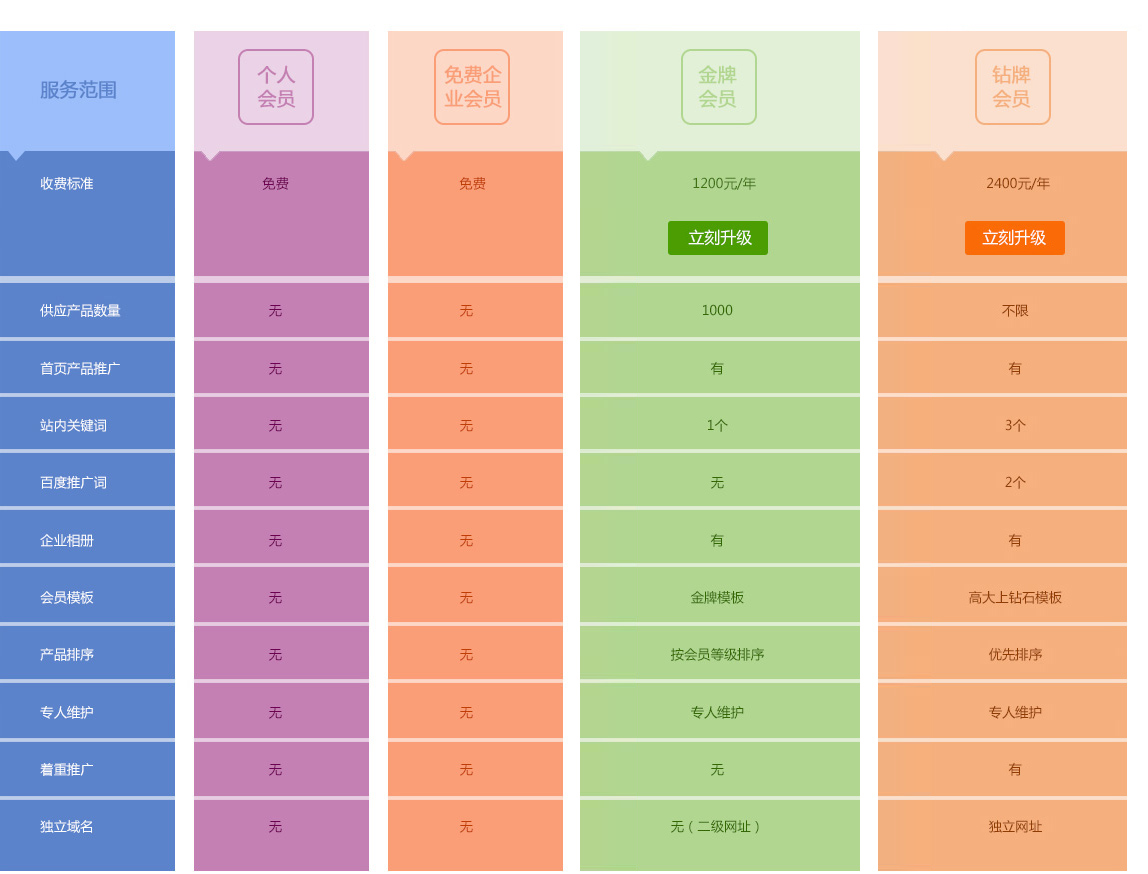Click the 独立域名 row label

[x=67, y=827]
